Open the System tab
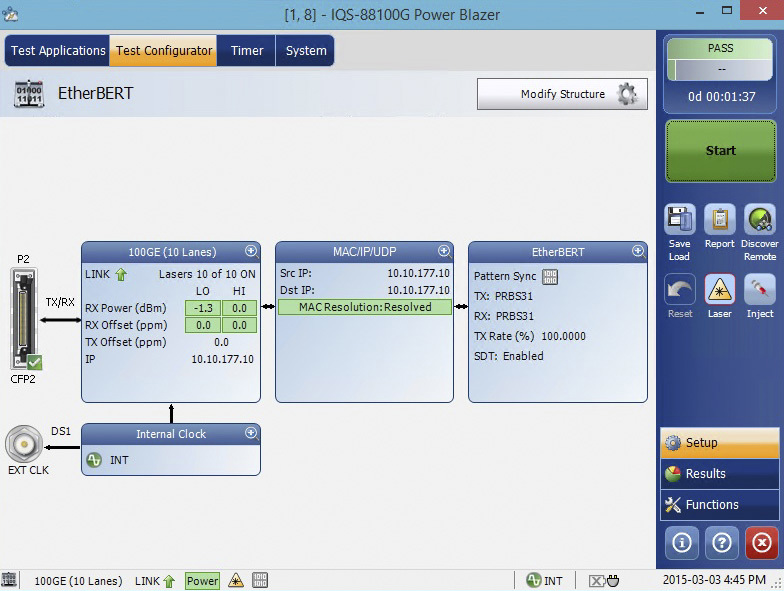This screenshot has height=591, width=784. (x=306, y=50)
